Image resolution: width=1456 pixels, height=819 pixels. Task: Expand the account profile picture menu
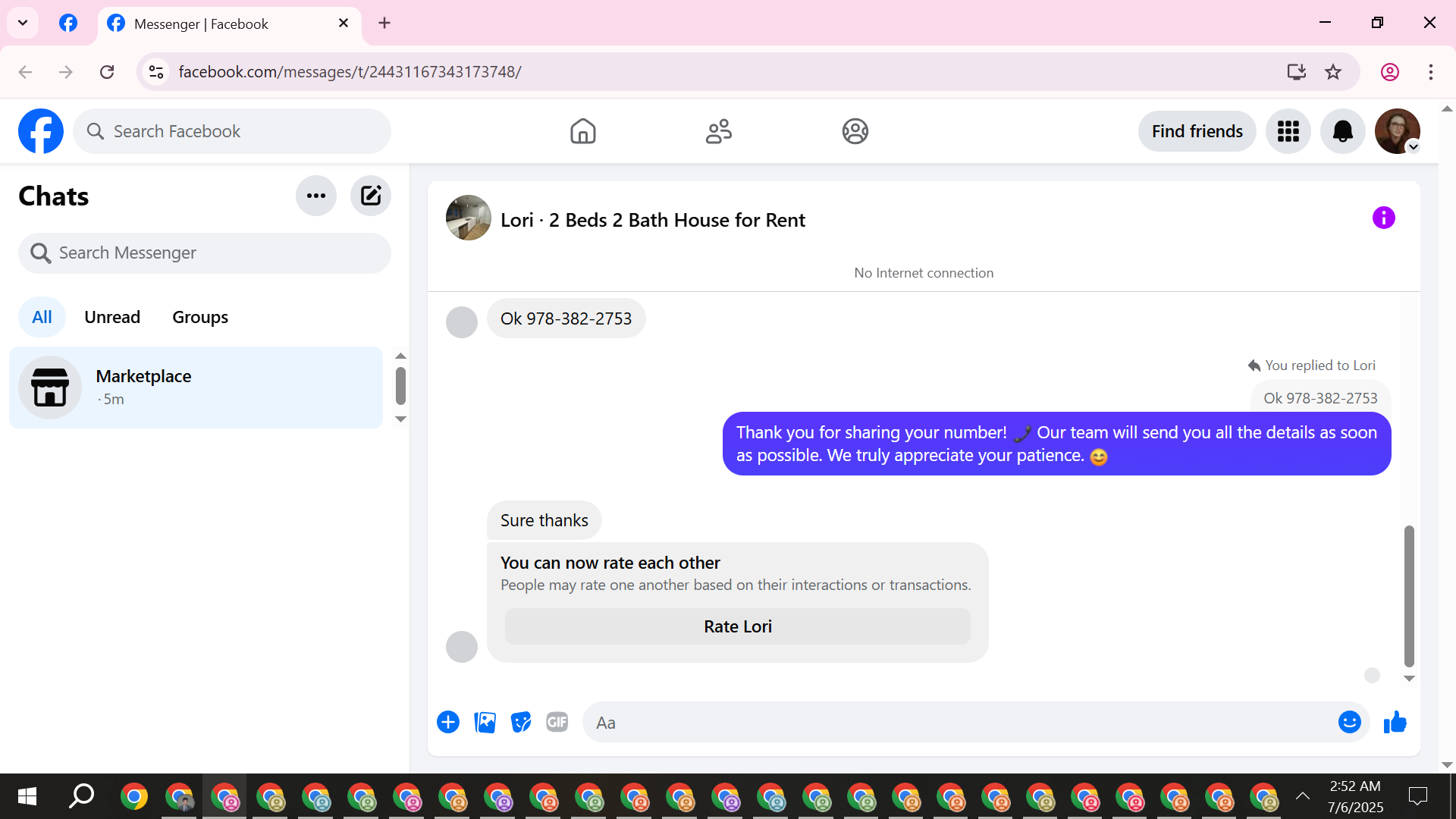point(1398,131)
